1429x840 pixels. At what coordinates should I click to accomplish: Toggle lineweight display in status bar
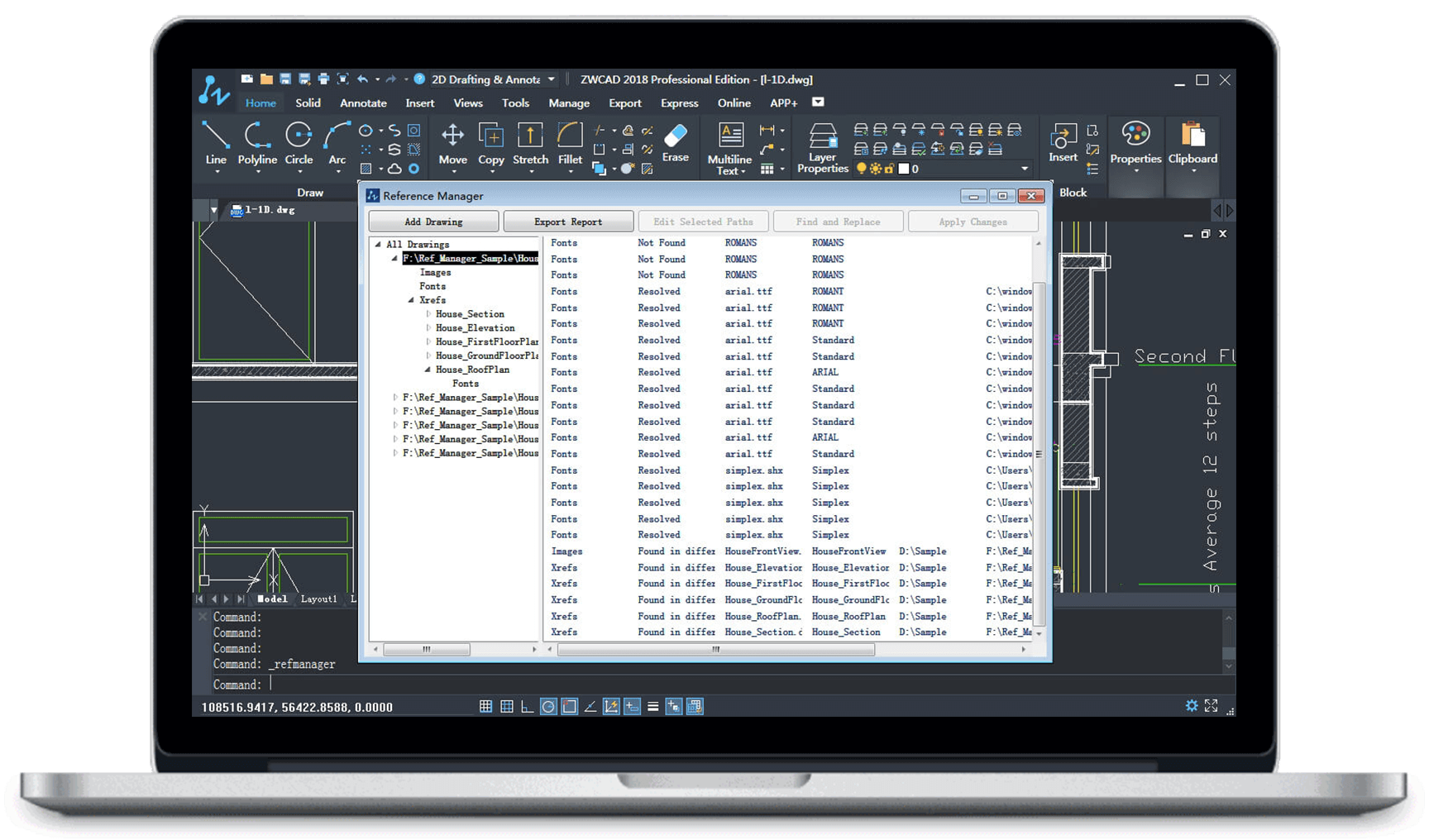(x=652, y=707)
